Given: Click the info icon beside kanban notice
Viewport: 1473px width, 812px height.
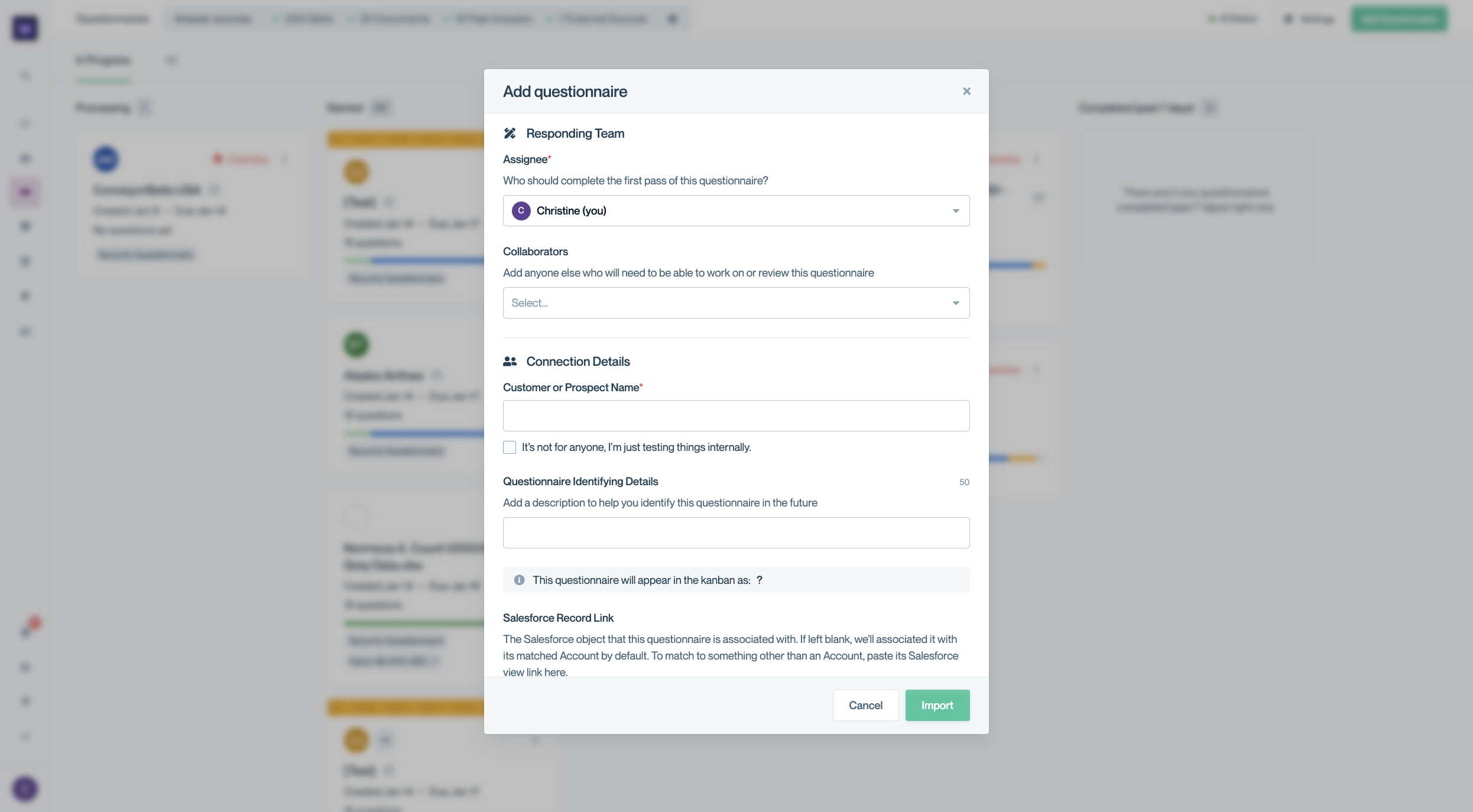Looking at the screenshot, I should pyautogui.click(x=519, y=580).
